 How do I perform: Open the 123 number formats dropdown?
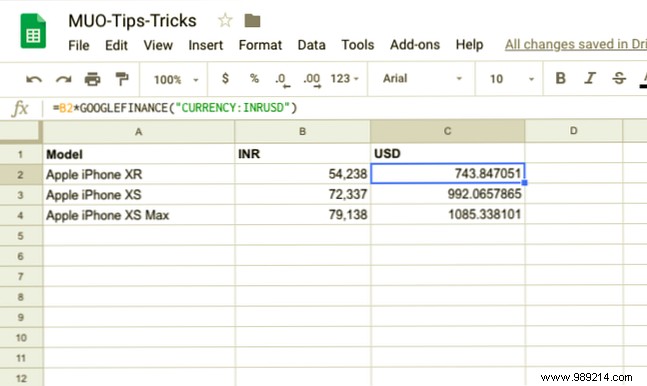344,78
